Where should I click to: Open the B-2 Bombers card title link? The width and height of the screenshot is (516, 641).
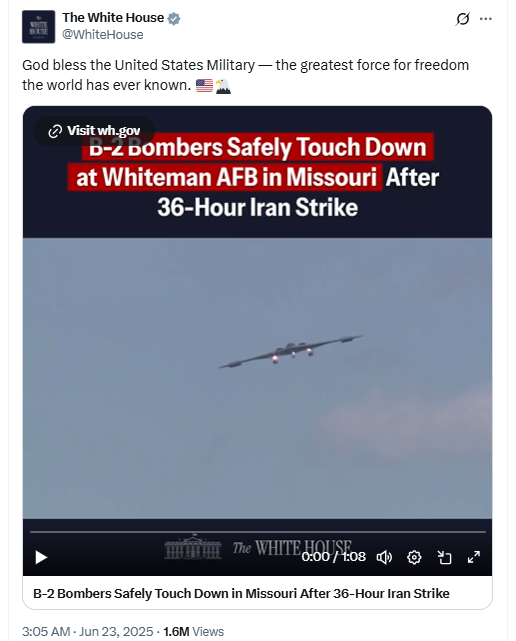click(241, 593)
